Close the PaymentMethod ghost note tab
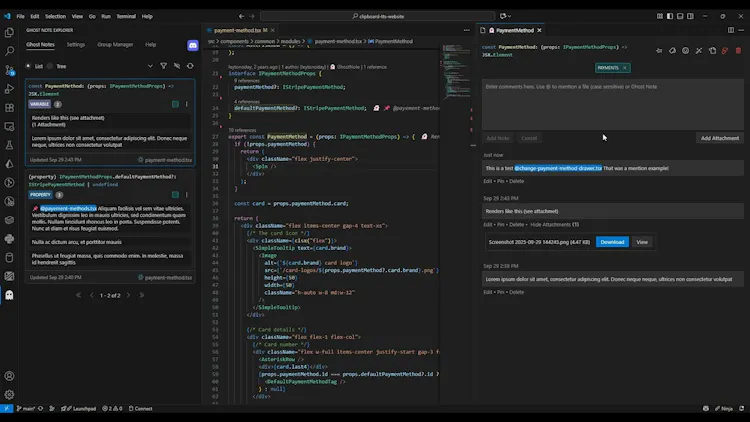 (x=539, y=30)
